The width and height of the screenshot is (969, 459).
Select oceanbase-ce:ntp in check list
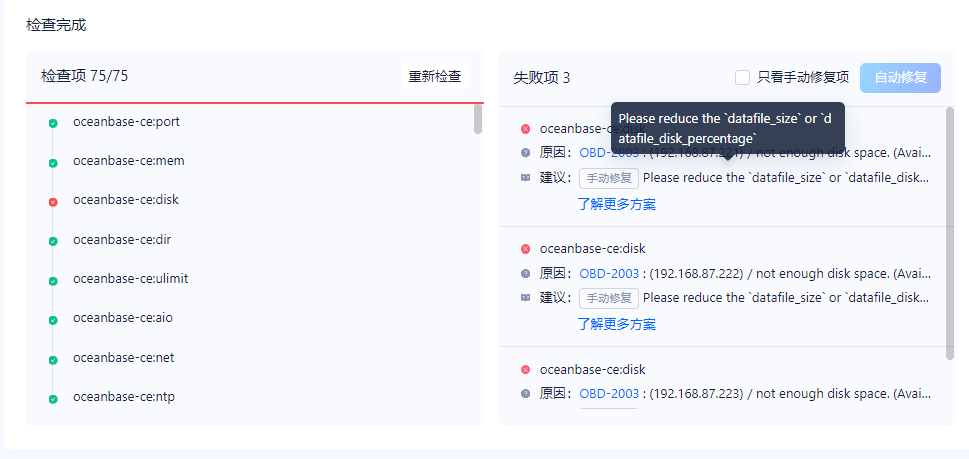click(124, 397)
